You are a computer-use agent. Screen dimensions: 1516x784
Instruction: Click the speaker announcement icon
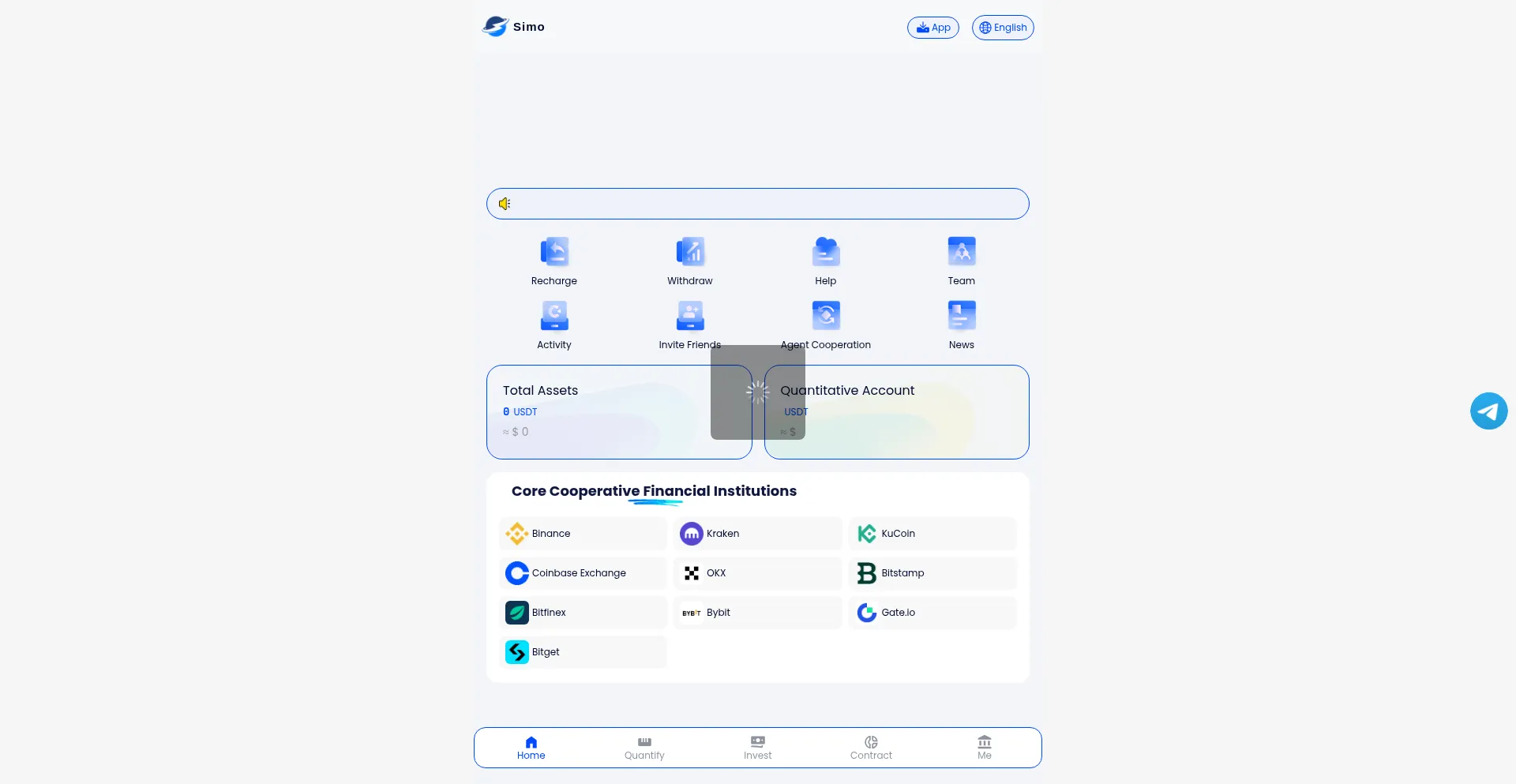(505, 204)
